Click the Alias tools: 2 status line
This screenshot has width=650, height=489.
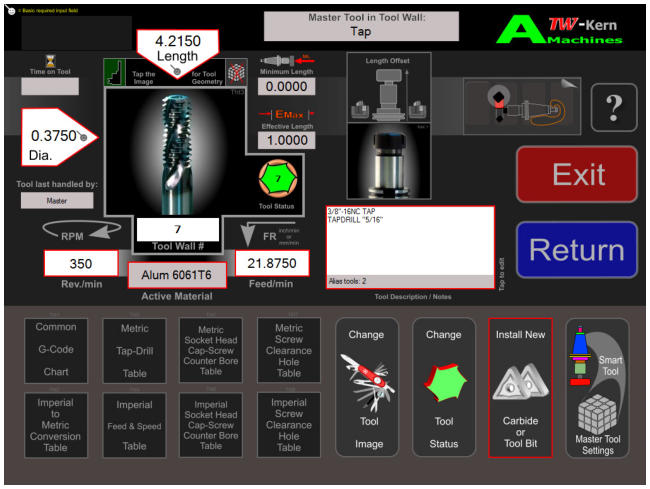tap(410, 281)
